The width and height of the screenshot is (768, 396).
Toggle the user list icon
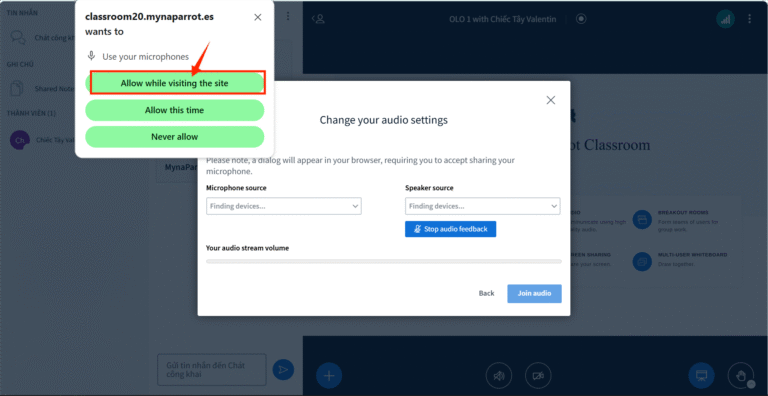[319, 19]
